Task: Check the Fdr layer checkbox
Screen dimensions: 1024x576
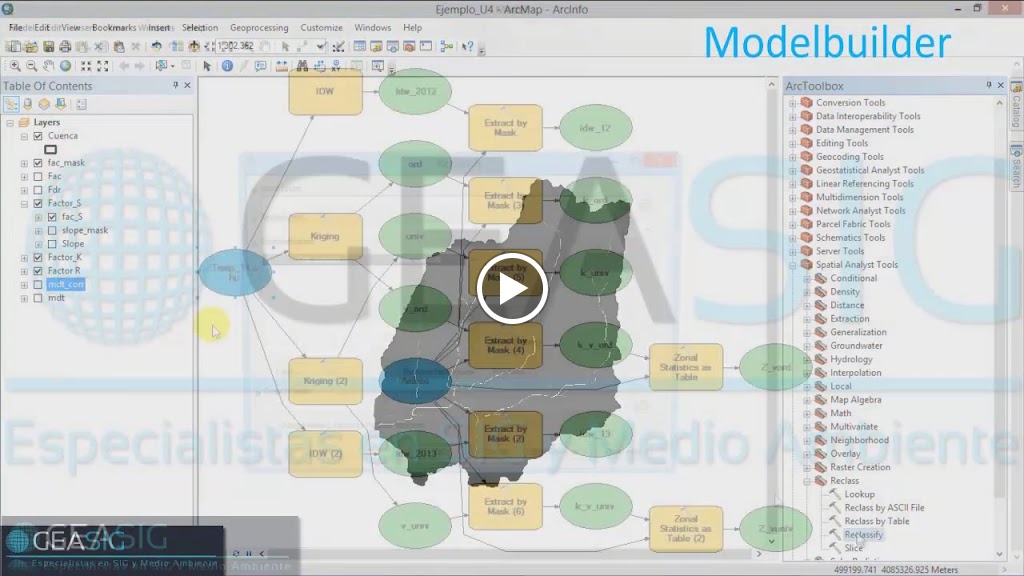Action: pos(38,190)
